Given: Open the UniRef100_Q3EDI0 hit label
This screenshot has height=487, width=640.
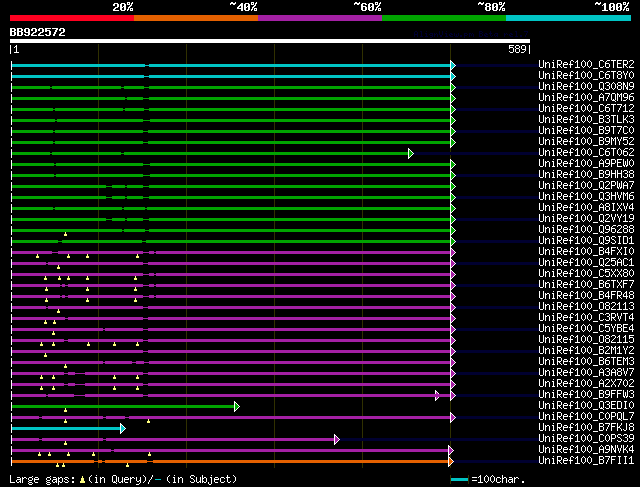Looking at the screenshot, I should click(585, 405).
